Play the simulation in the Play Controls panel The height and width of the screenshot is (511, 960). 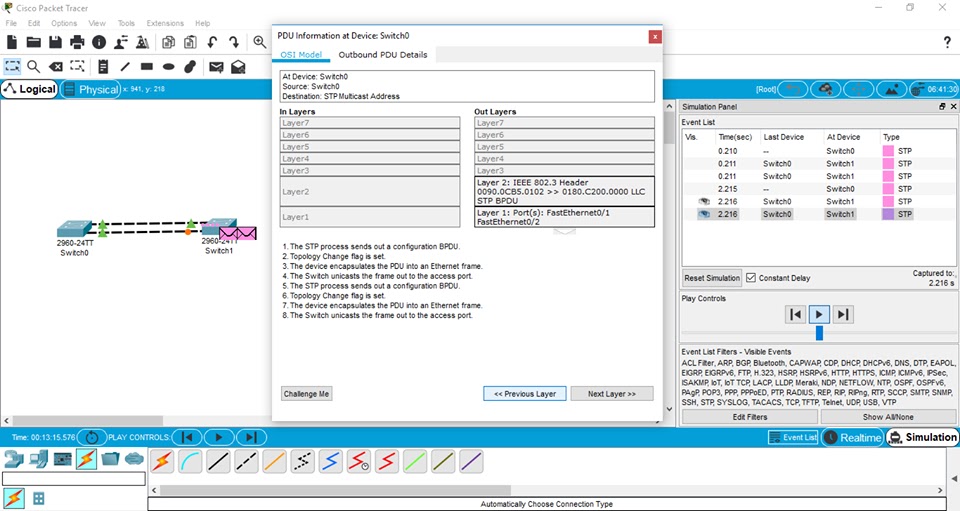tap(819, 315)
